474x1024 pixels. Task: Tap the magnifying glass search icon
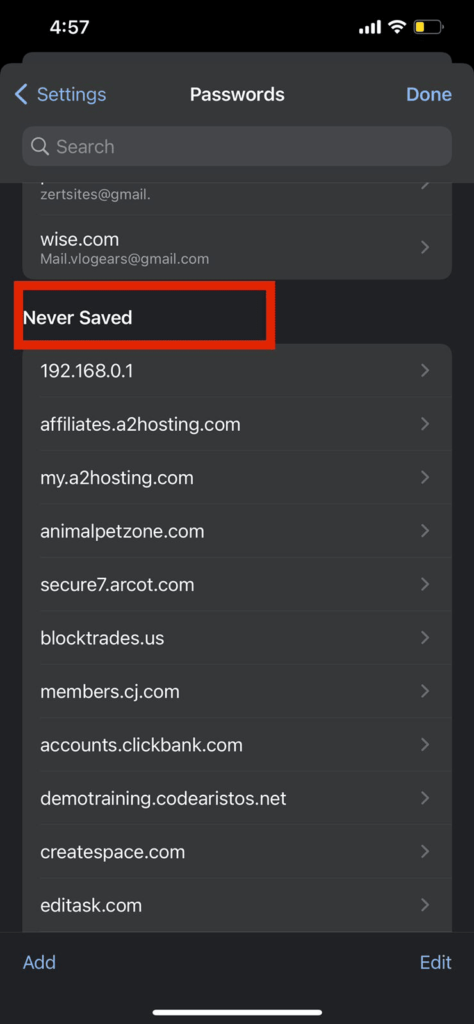(x=40, y=146)
